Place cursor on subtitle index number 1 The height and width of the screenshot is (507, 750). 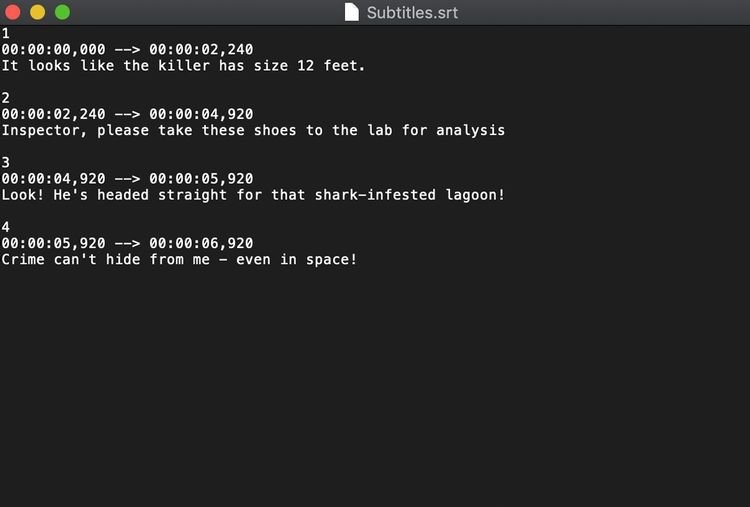tap(5, 33)
